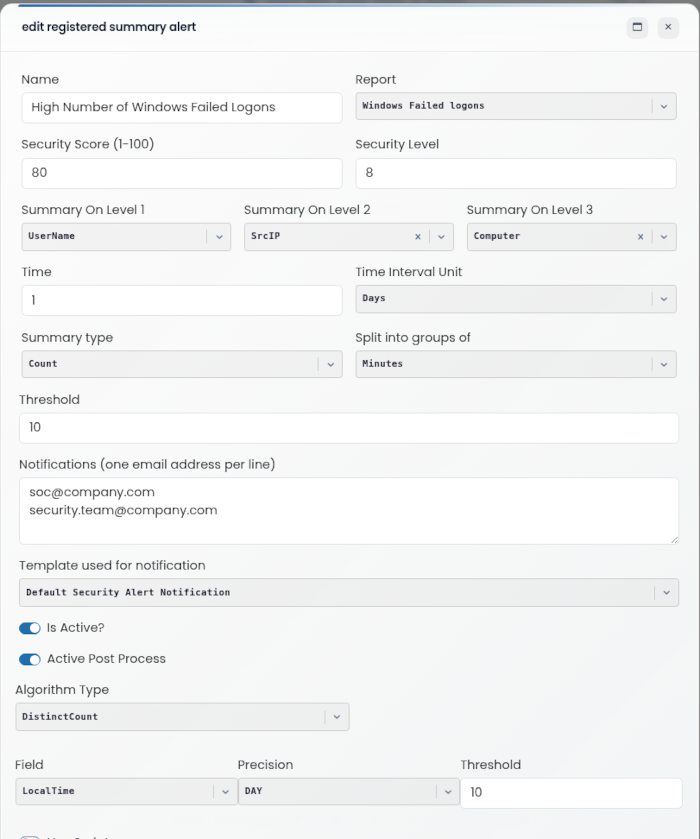This screenshot has width=700, height=839.
Task: Clear the Computer selection in Summary On Level 3
Action: pyautogui.click(x=641, y=237)
